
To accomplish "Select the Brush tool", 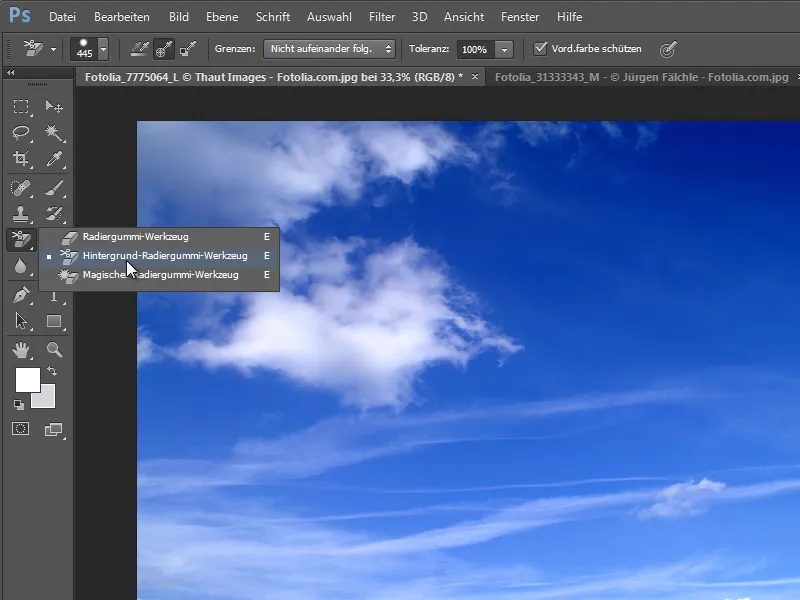I will (x=54, y=188).
